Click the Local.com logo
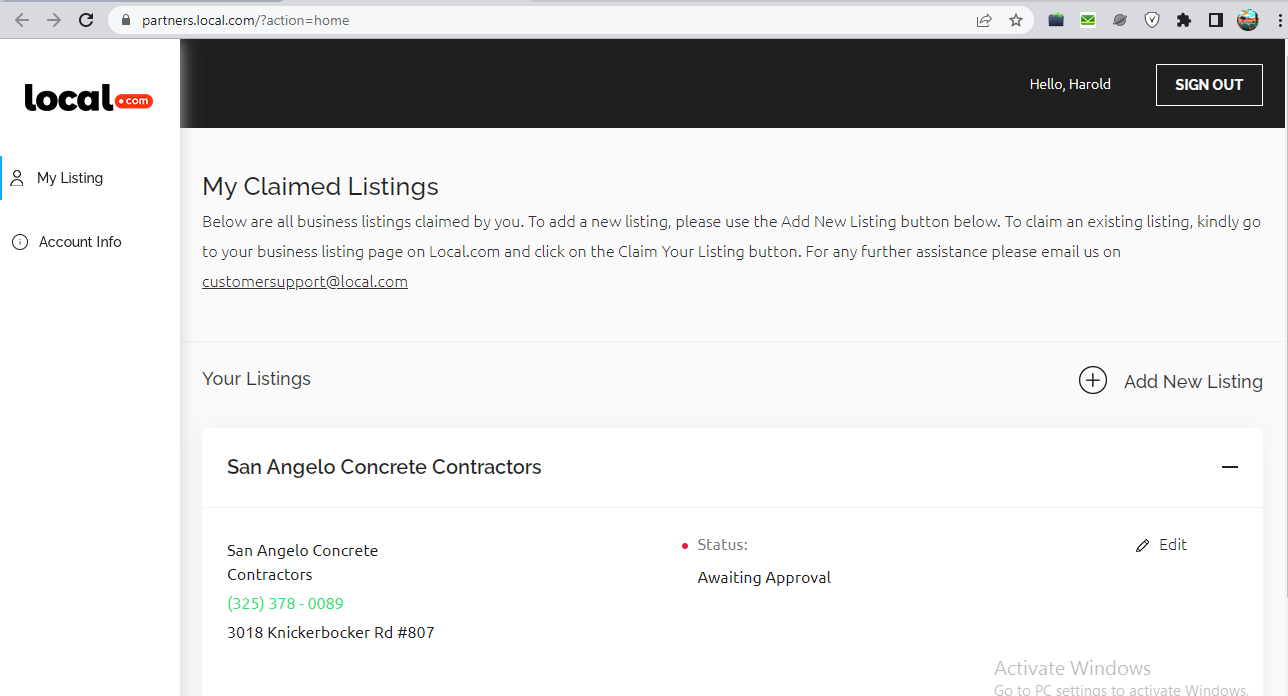1288x696 pixels. click(88, 98)
